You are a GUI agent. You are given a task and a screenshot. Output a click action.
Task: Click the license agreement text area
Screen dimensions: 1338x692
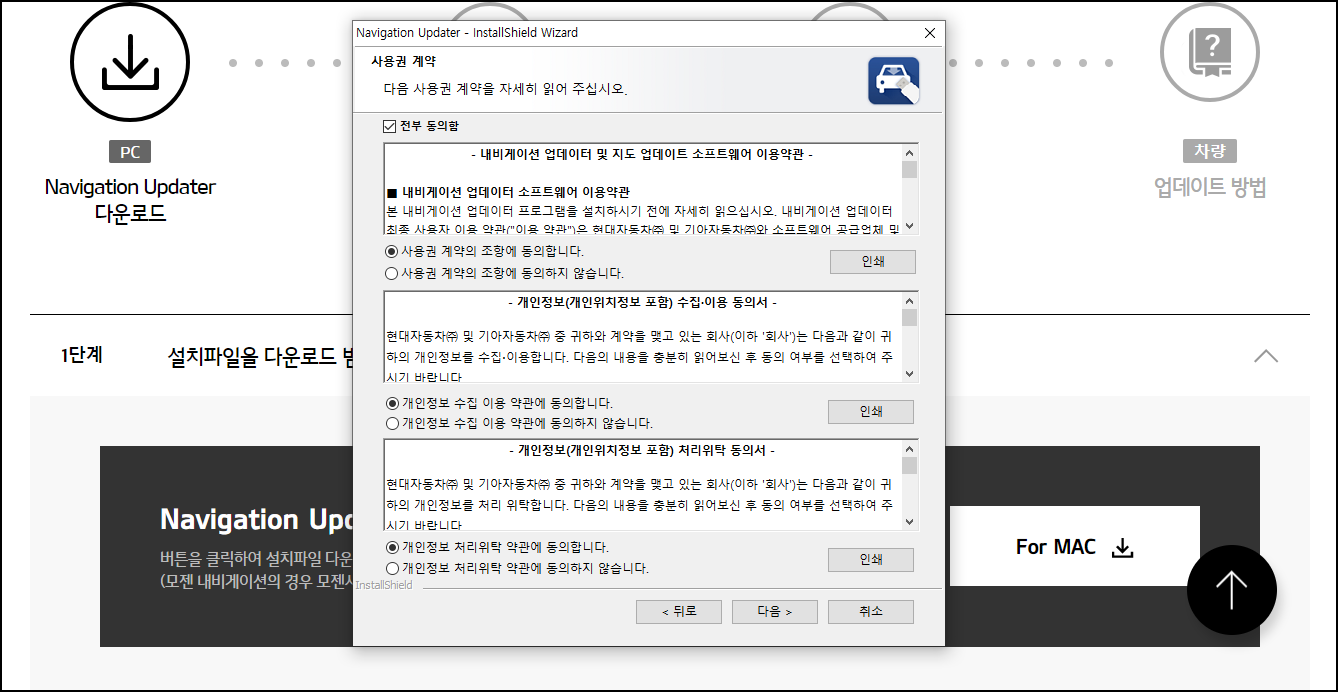coord(643,190)
